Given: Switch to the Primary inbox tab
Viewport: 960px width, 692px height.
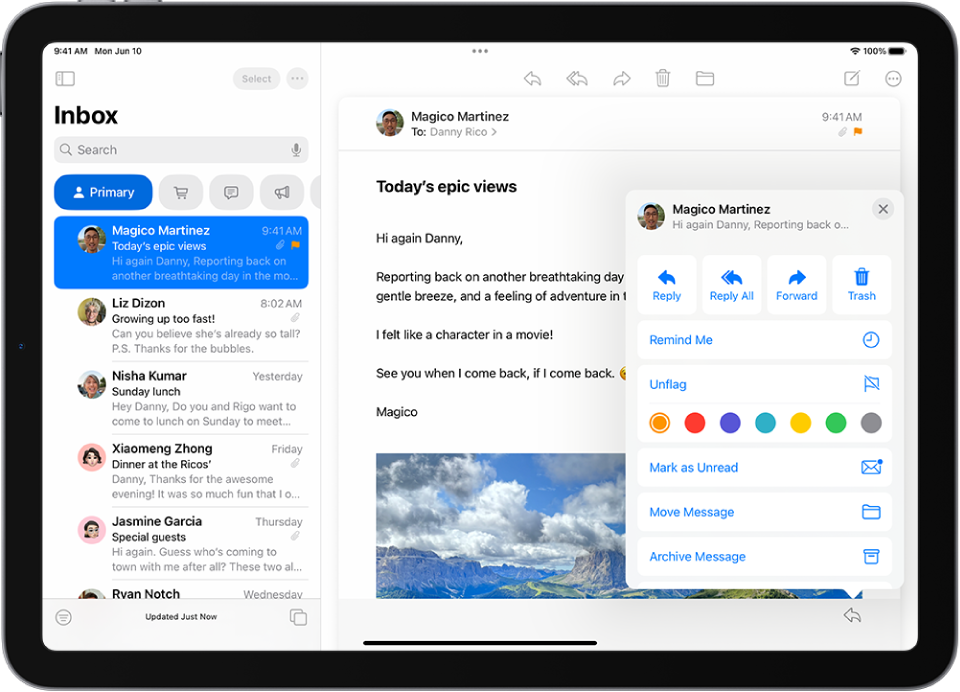Looking at the screenshot, I should 103,192.
